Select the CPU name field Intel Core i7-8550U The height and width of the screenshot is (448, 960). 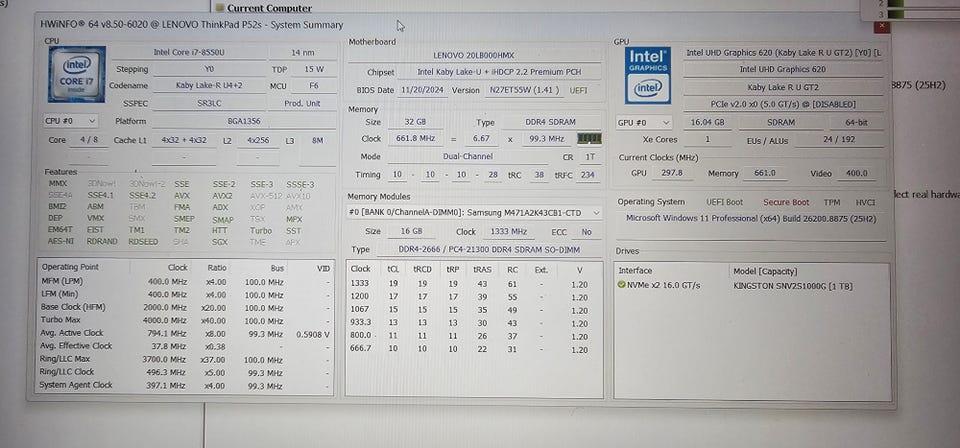[189, 53]
